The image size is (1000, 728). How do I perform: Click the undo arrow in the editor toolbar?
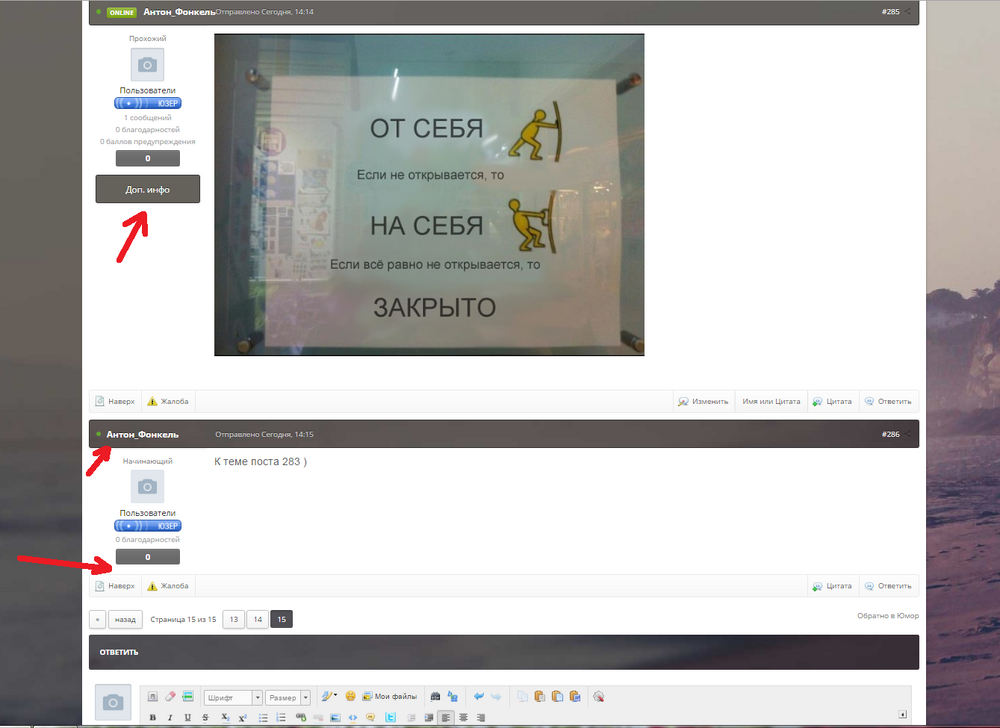(479, 697)
